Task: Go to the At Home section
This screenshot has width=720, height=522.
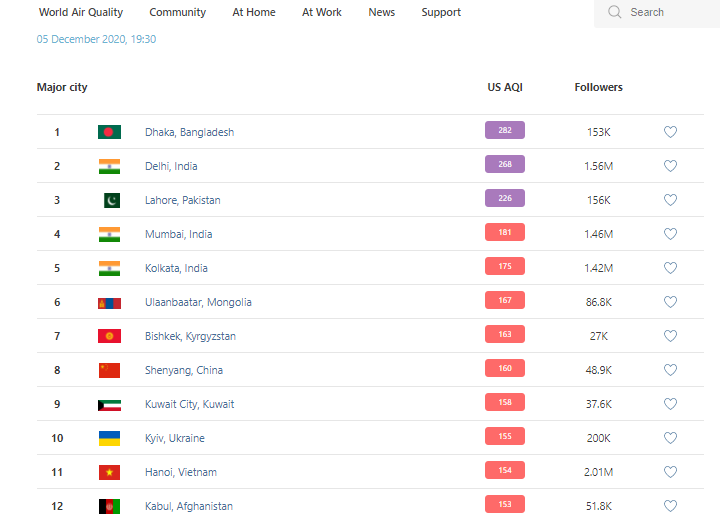Action: [x=254, y=12]
